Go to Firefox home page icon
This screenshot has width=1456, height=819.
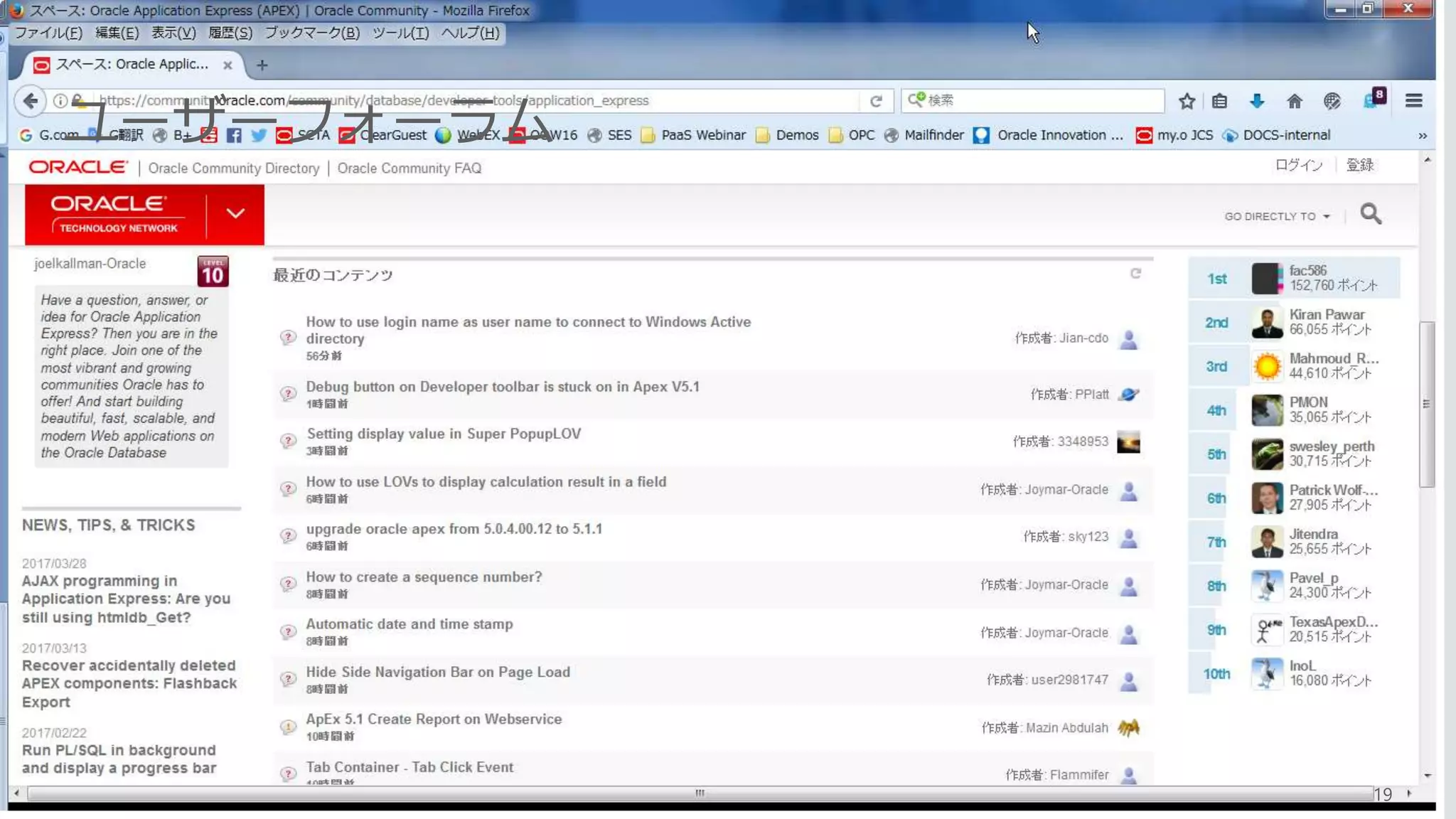point(1294,101)
